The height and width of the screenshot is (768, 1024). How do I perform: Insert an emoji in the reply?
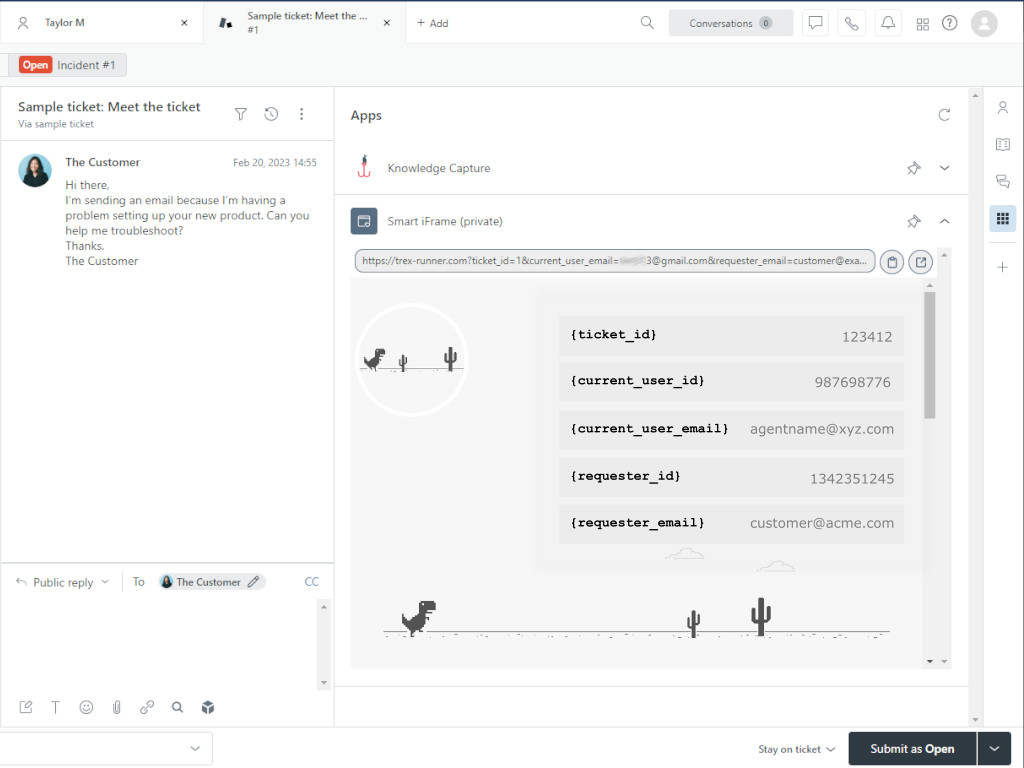point(86,707)
